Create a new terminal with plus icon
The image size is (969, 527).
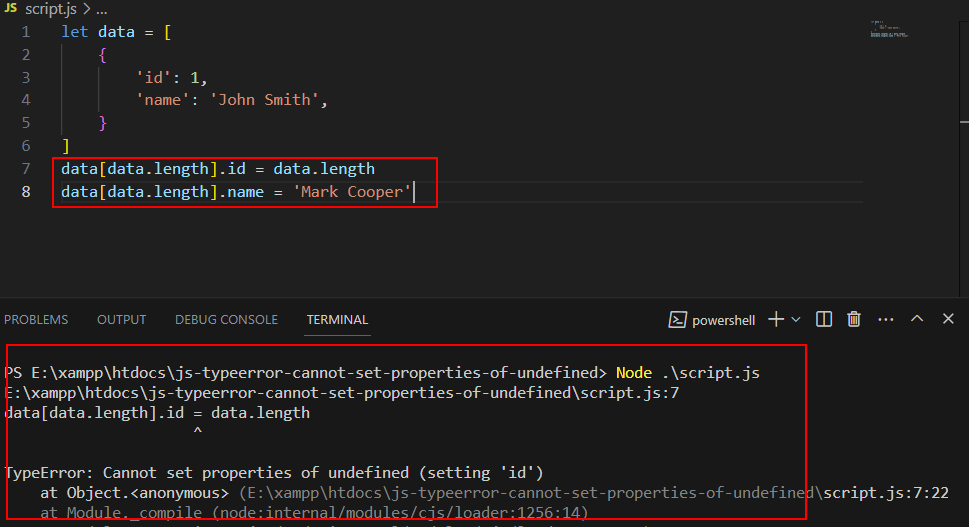776,319
